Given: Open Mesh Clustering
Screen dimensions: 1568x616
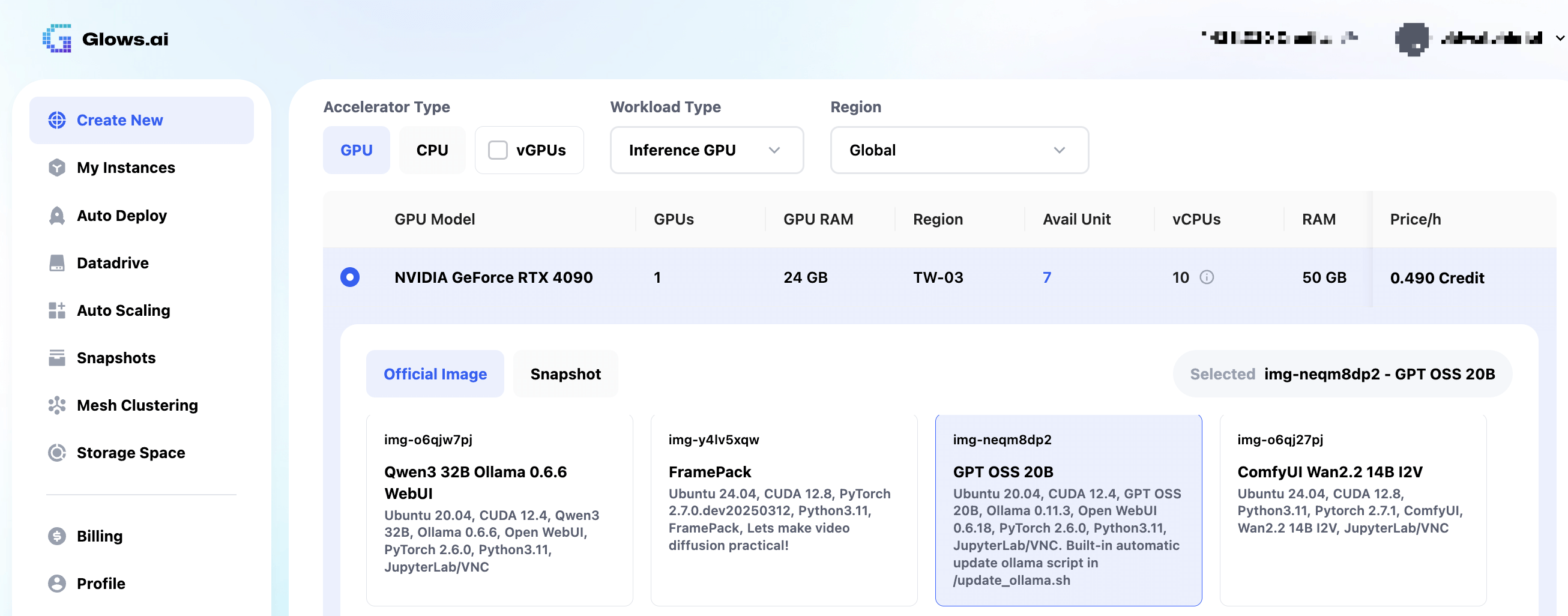Looking at the screenshot, I should point(142,405).
